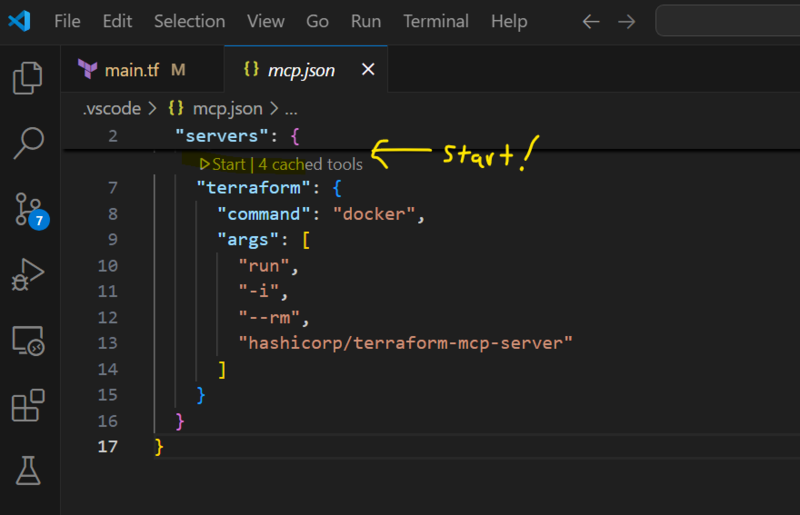Open the Remote Explorer view
Screen dimensions: 800x515
28,340
